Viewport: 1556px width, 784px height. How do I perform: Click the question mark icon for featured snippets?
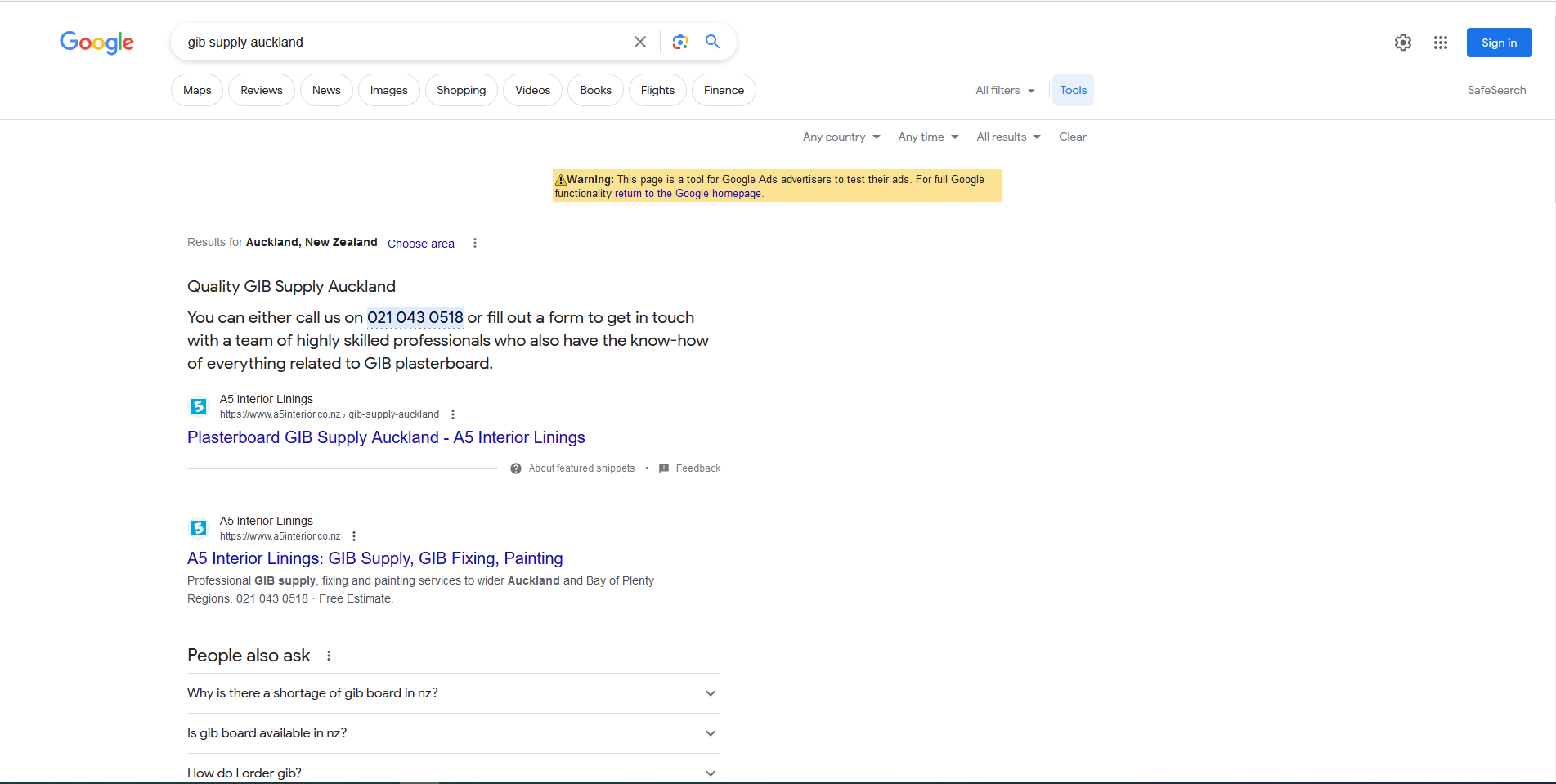[516, 468]
